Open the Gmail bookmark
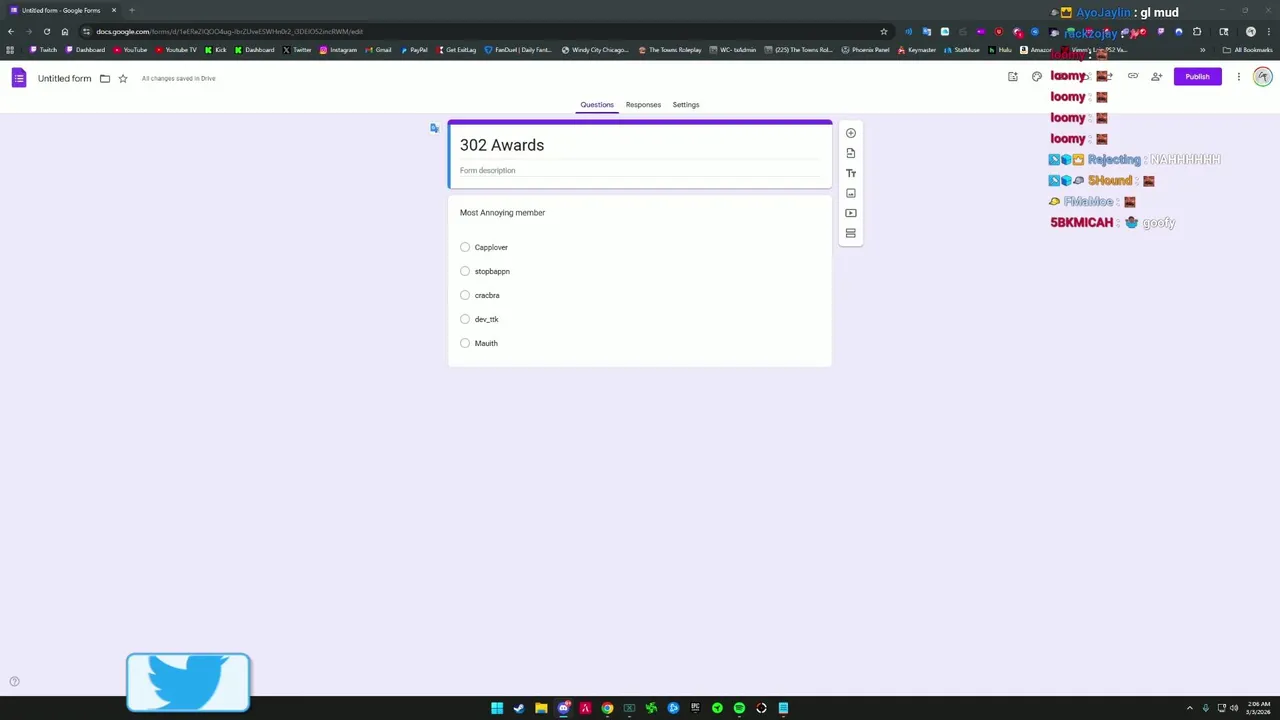 pyautogui.click(x=379, y=50)
